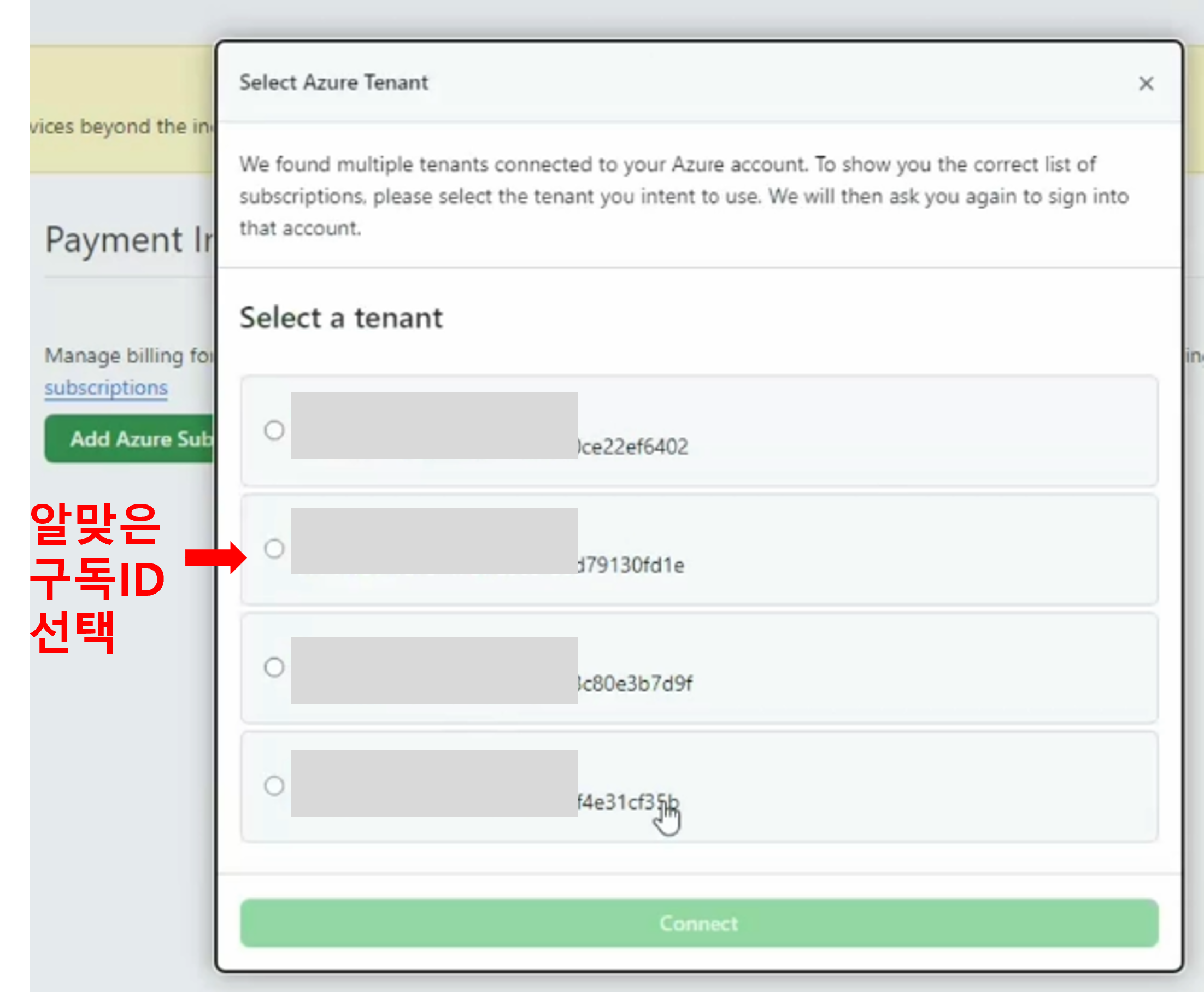
Task: Click the green Connect button
Action: 699,923
